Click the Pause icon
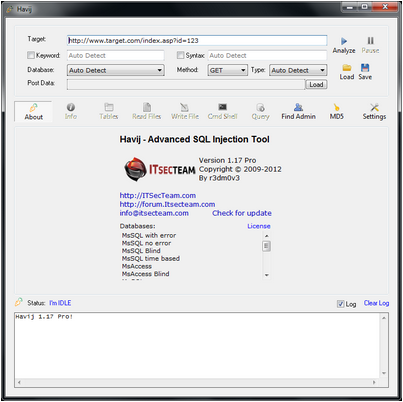403x402 pixels. pos(370,41)
